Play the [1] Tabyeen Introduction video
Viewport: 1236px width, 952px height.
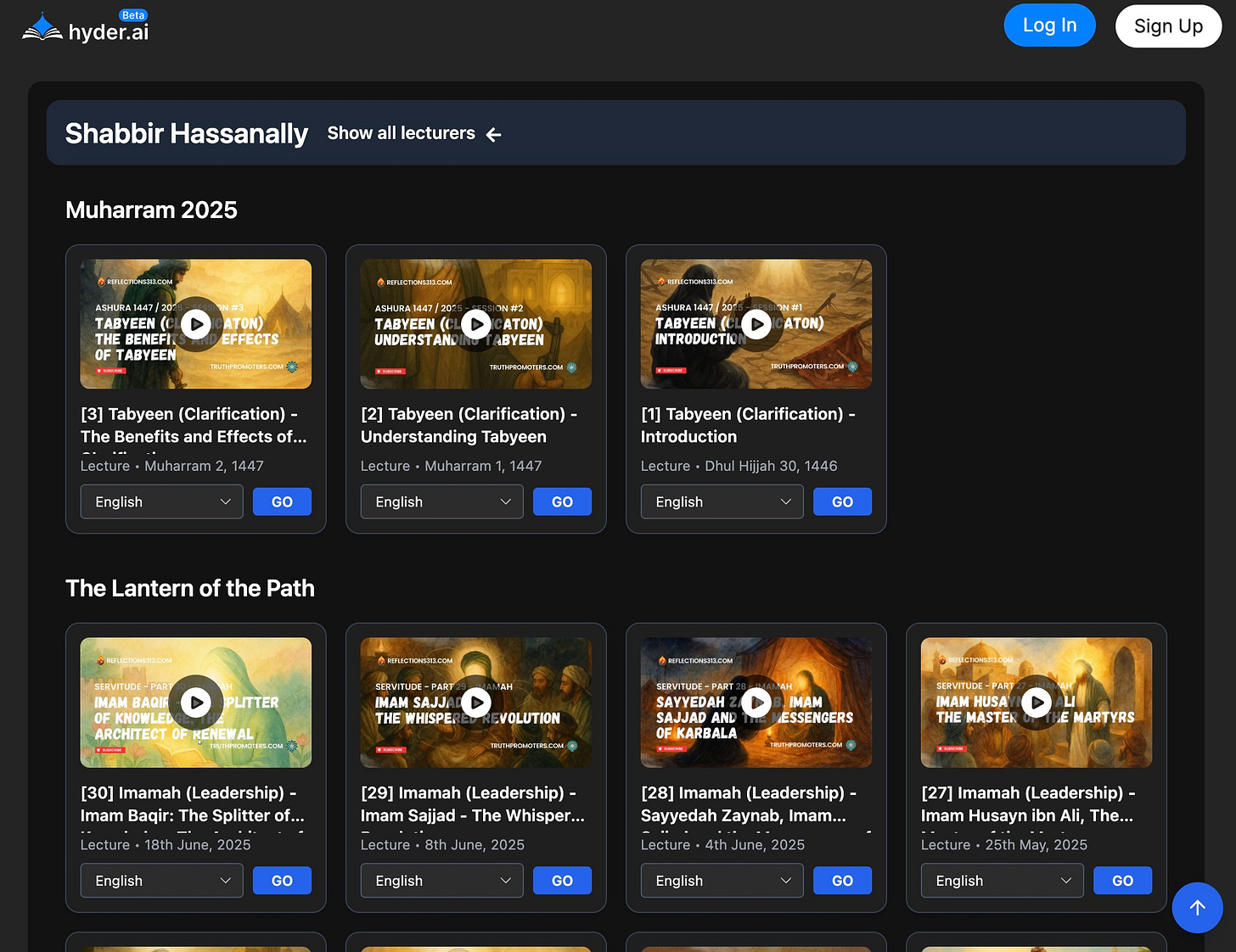(x=756, y=323)
